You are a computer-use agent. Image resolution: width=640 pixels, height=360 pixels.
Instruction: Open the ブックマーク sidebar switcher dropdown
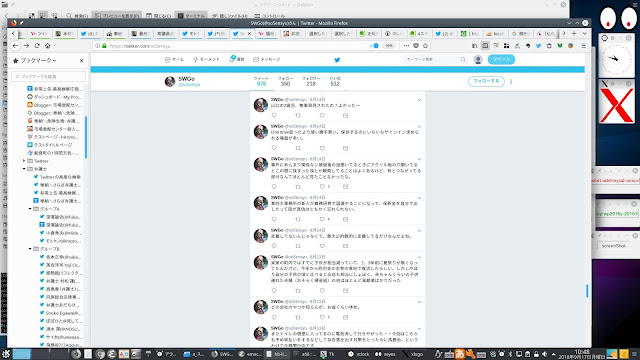point(38,60)
